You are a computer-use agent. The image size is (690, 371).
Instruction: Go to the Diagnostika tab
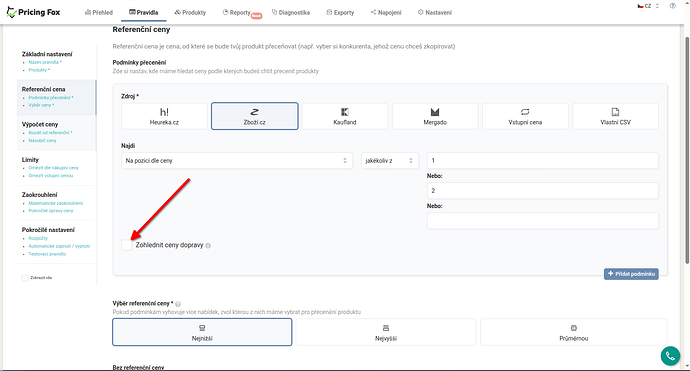coord(291,12)
